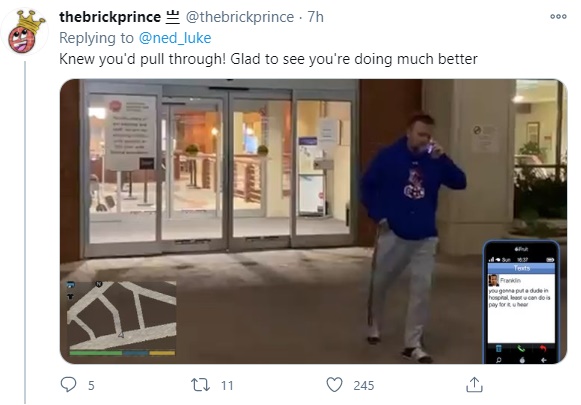Open thebrickprince display name link
Viewport: 581px width, 405px height.
click(110, 17)
